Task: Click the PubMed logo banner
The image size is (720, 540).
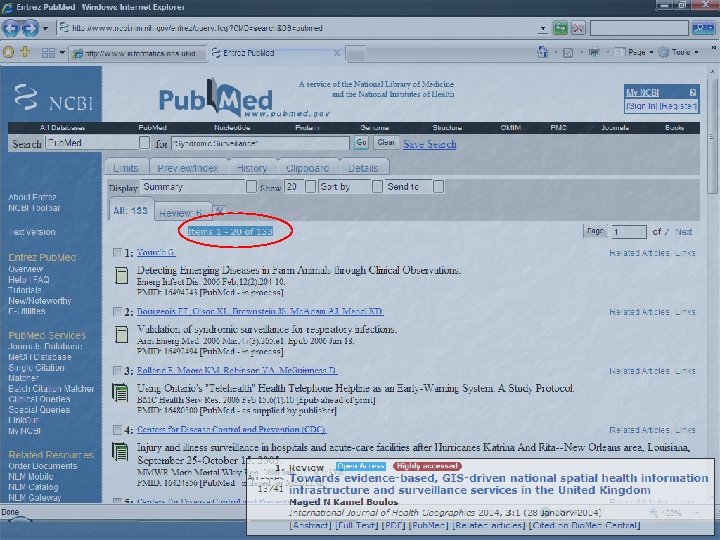Action: pos(243,99)
